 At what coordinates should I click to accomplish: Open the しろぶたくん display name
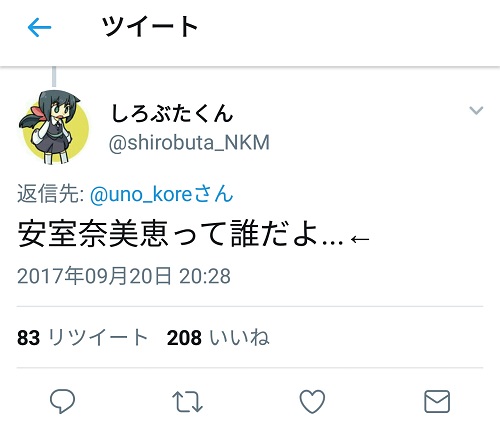pos(172,113)
